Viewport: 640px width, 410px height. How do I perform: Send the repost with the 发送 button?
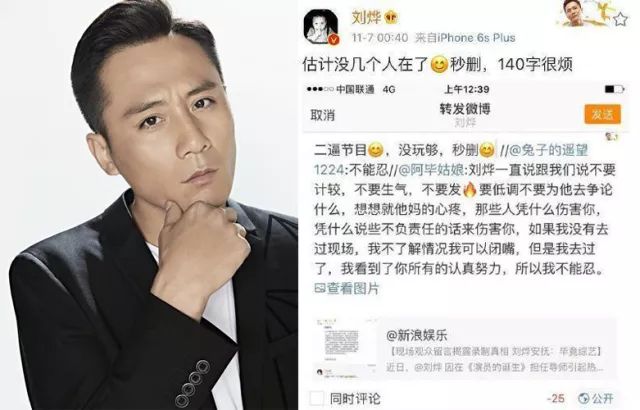602,114
